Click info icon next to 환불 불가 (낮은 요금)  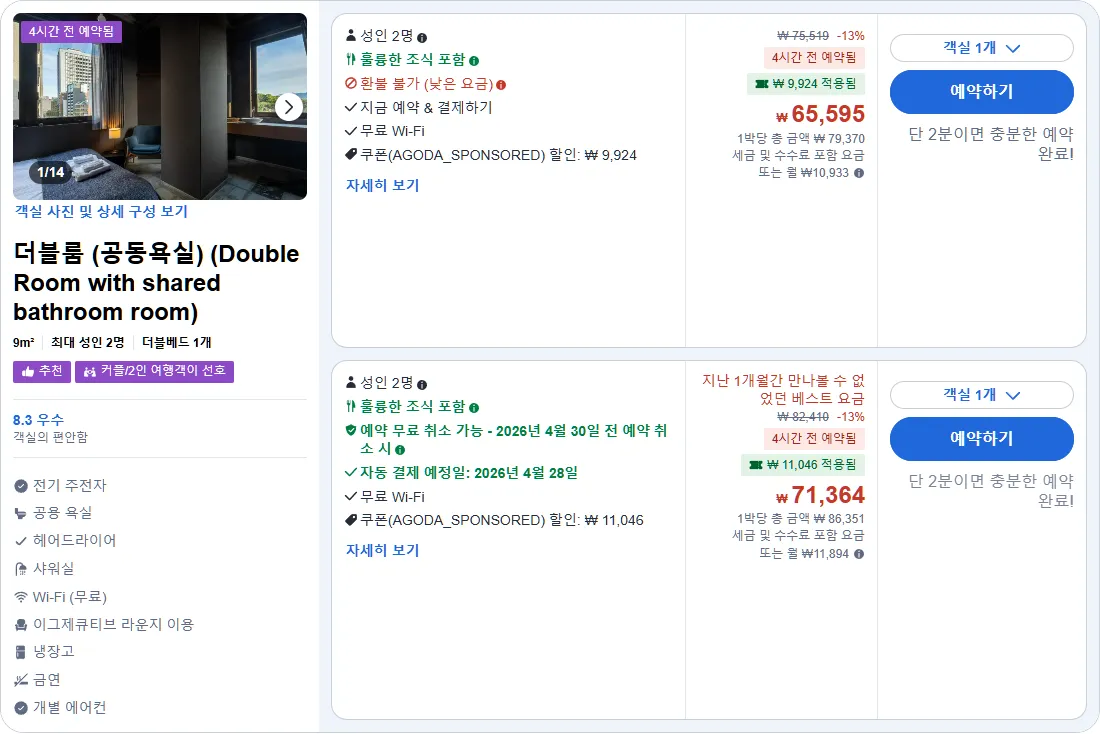click(x=501, y=85)
